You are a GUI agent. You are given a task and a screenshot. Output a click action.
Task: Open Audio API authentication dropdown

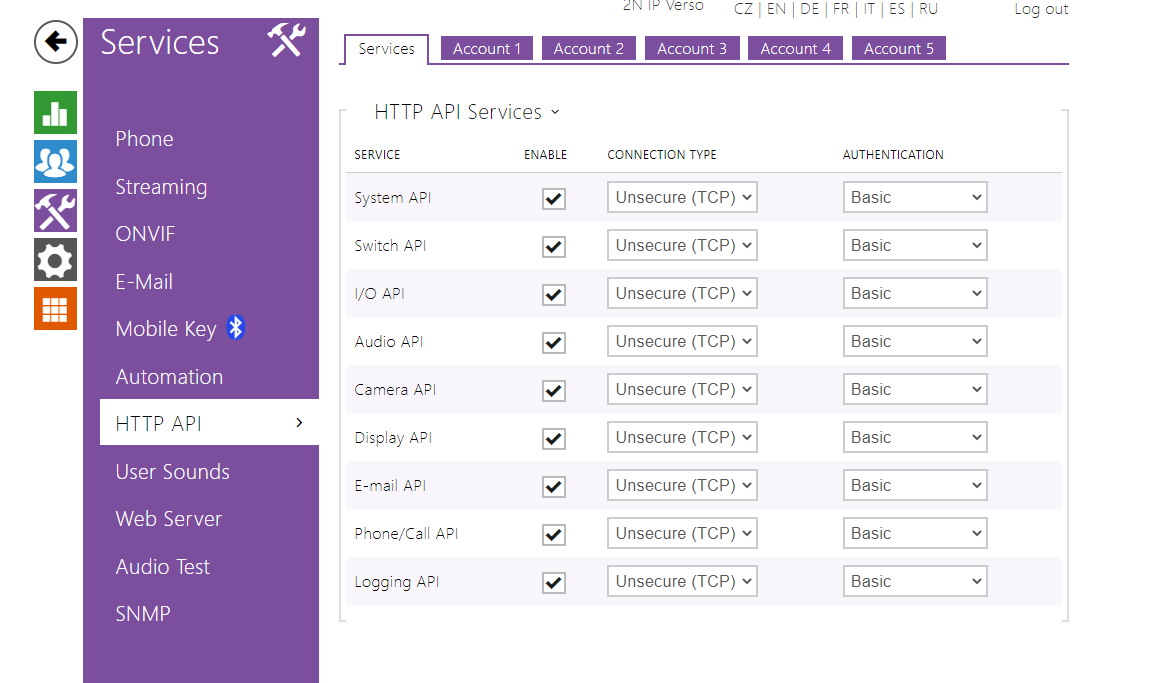pyautogui.click(x=915, y=342)
